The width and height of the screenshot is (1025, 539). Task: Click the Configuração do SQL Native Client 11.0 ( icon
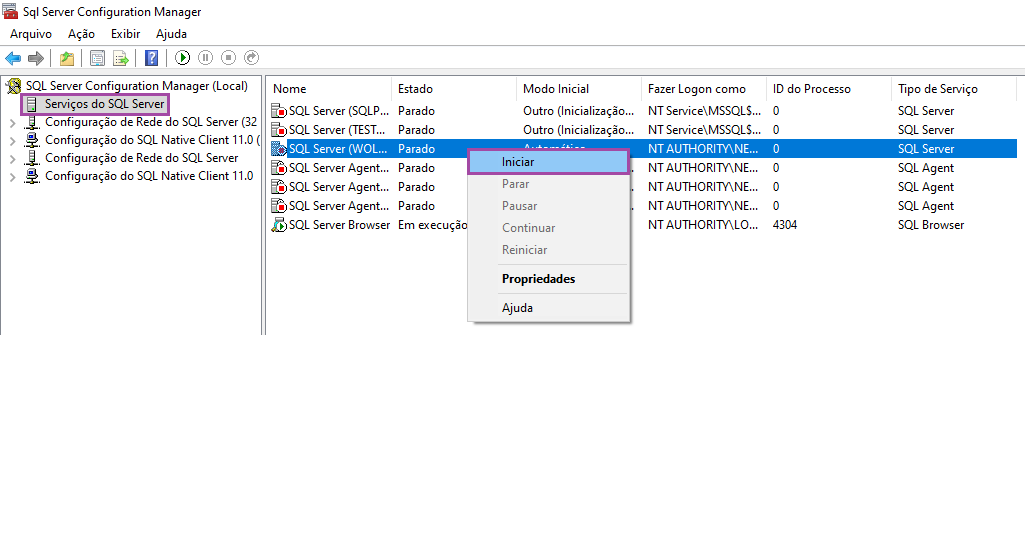(32, 140)
